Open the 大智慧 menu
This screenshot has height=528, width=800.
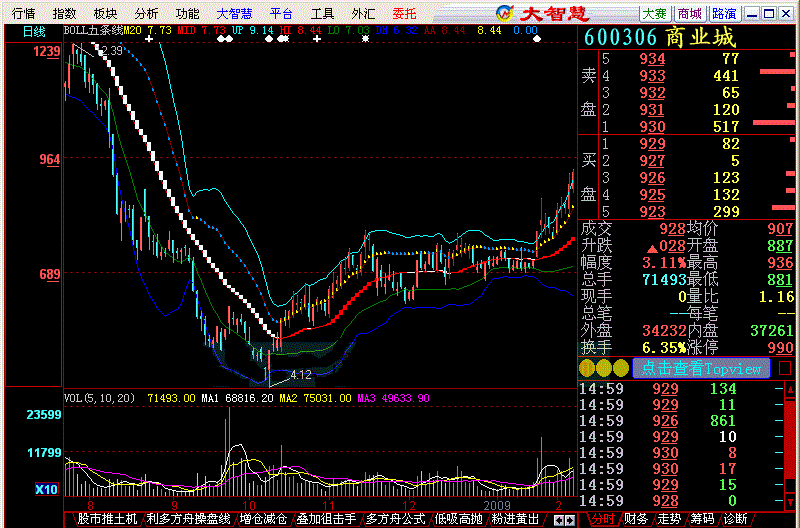[x=234, y=14]
